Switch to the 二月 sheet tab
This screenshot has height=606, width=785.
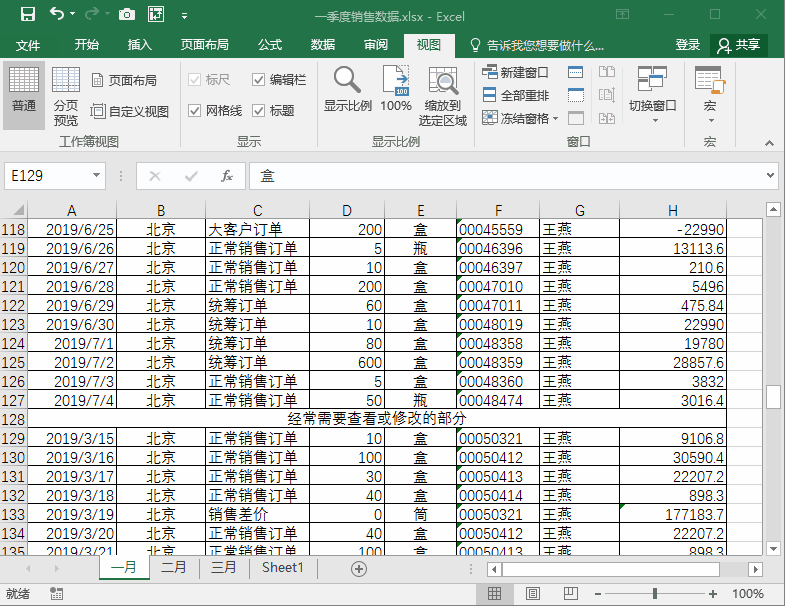(174, 568)
